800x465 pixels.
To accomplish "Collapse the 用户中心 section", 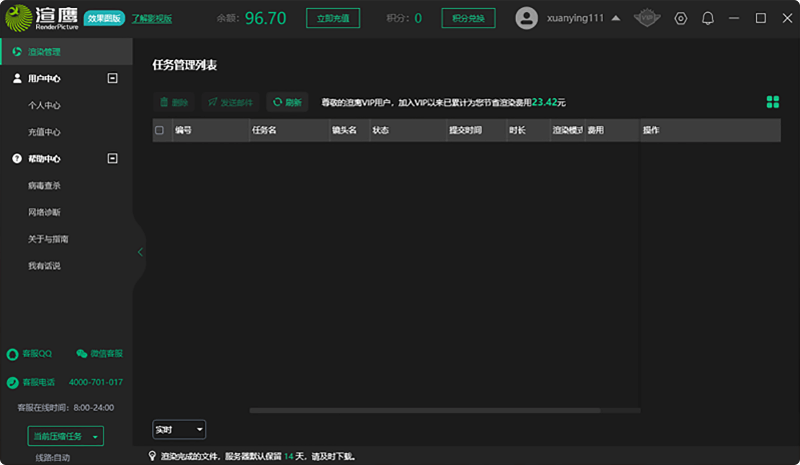I will coord(112,78).
